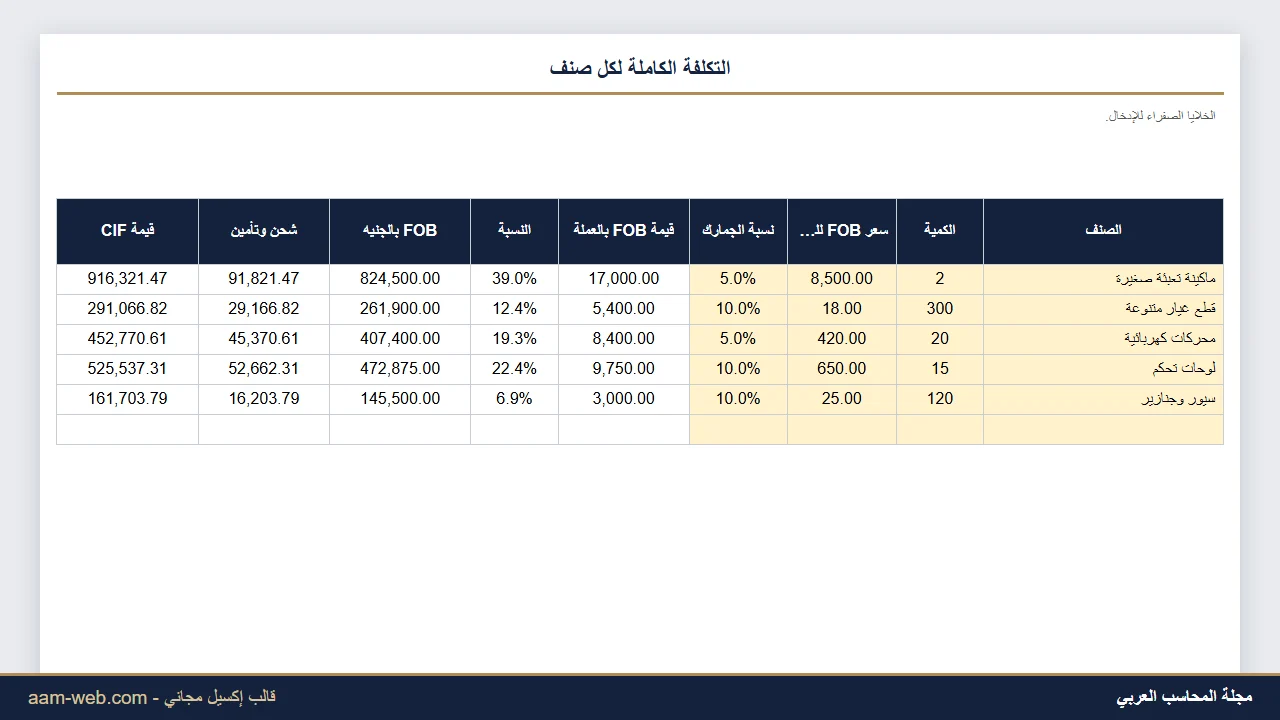Screen dimensions: 1280x720
Task: Select shipping cell 16,203.79
Action: coord(264,399)
